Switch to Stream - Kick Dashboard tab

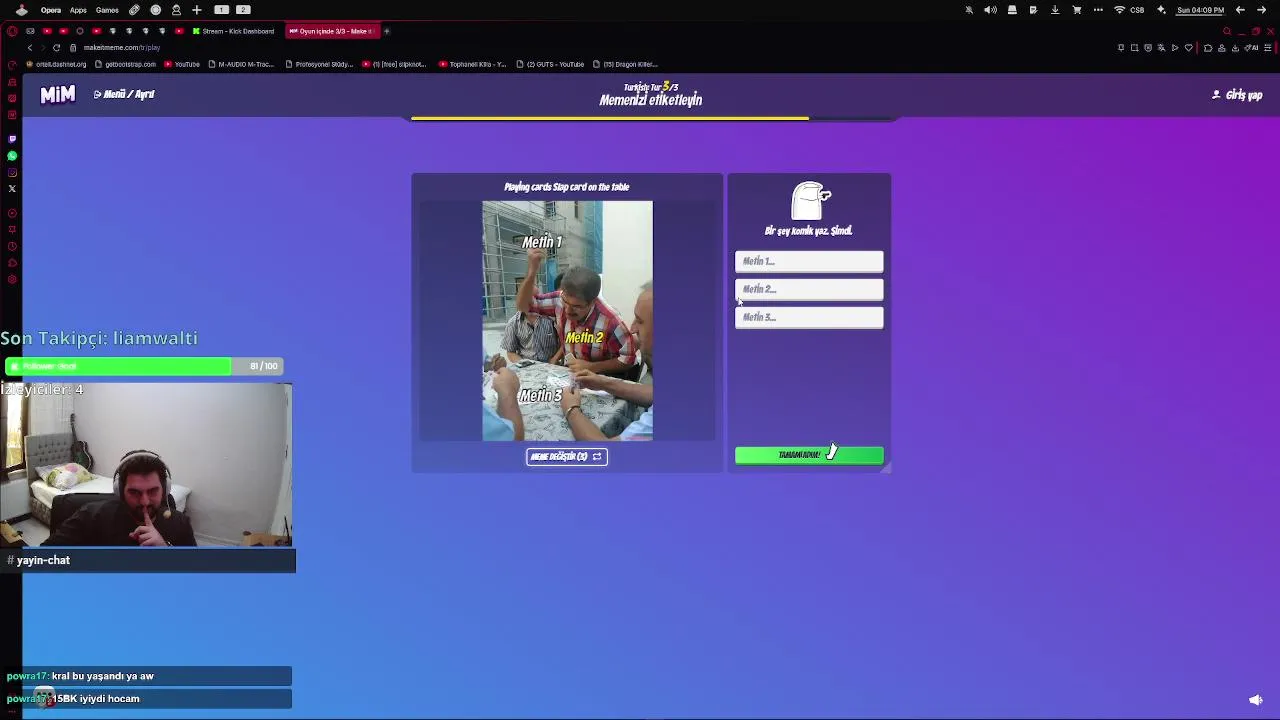[234, 31]
